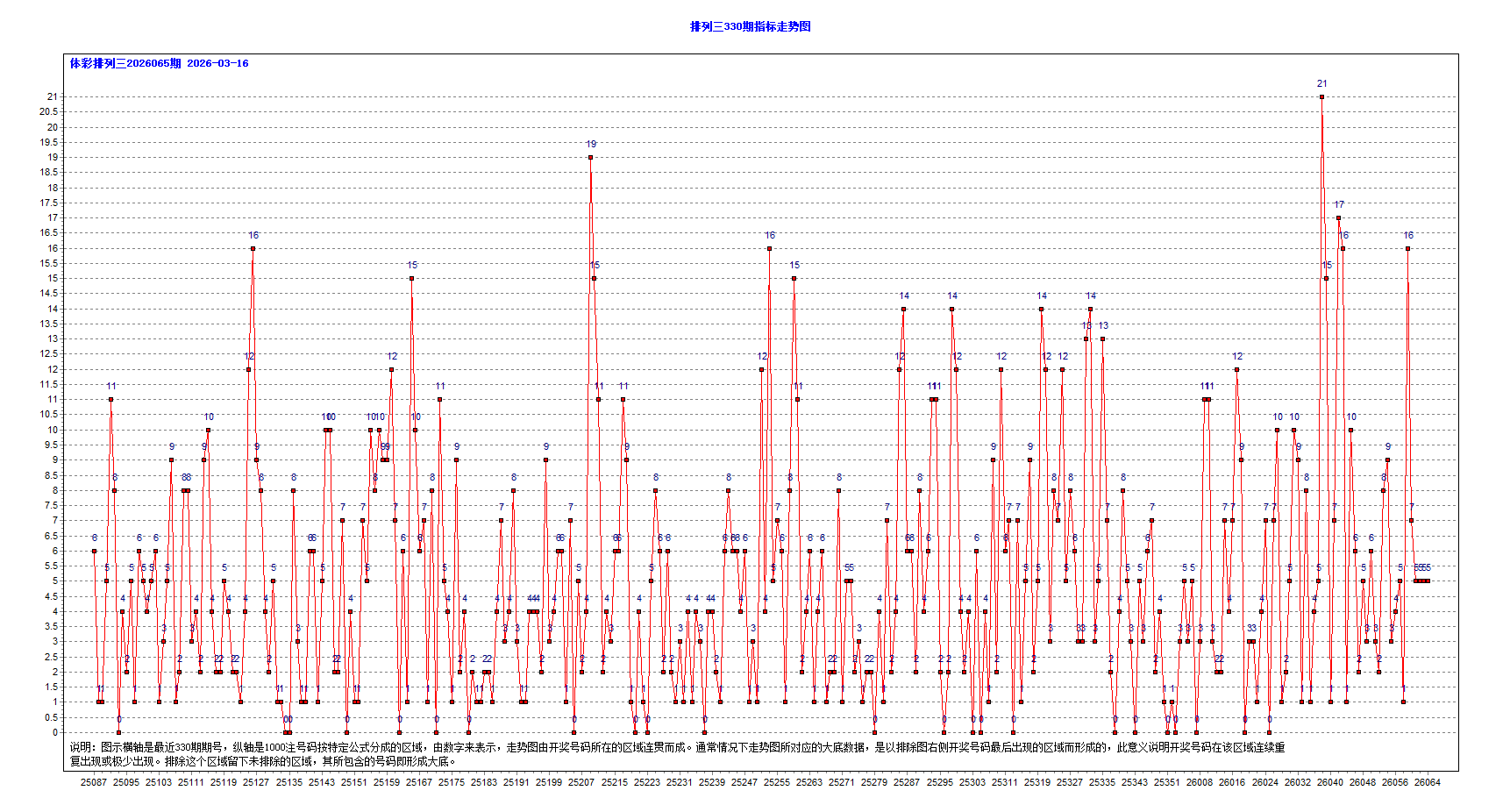Select the x-axis period label 25255

pyautogui.click(x=777, y=782)
